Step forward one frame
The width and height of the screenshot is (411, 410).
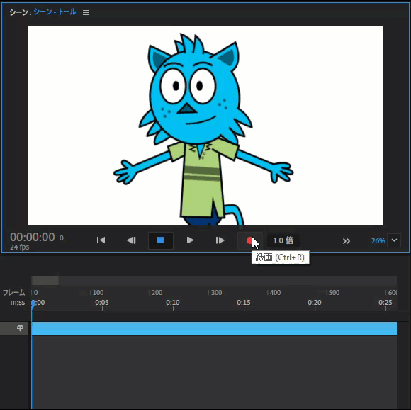[220, 240]
